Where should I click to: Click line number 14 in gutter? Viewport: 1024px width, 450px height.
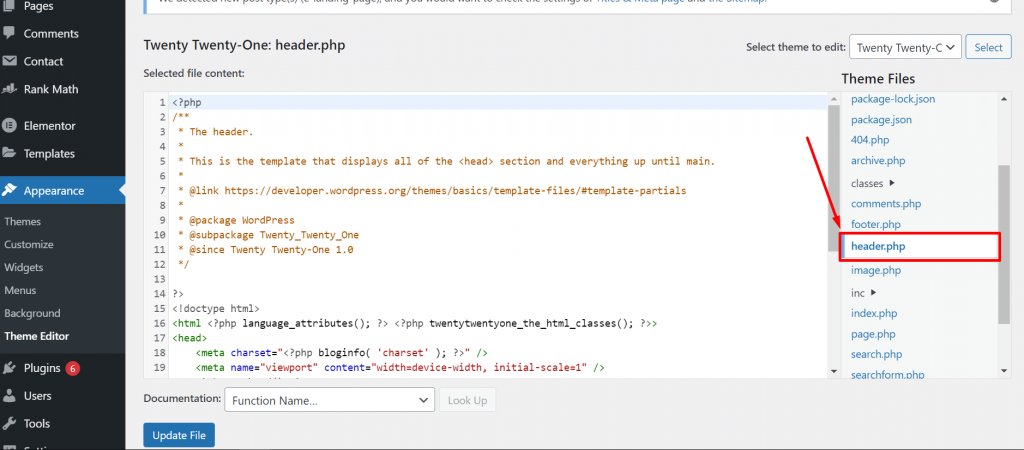tap(159, 294)
